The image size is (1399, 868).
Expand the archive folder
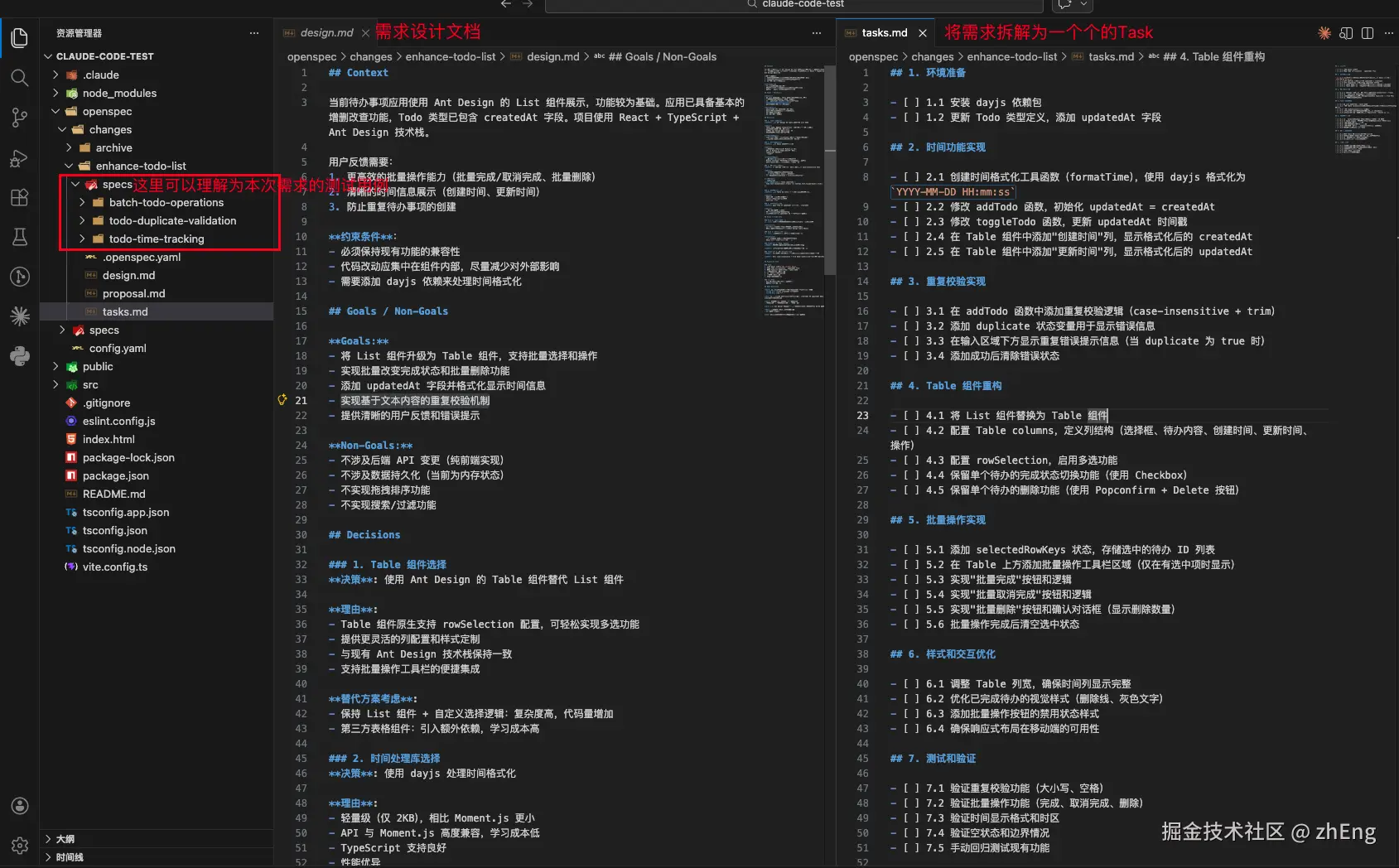[113, 147]
